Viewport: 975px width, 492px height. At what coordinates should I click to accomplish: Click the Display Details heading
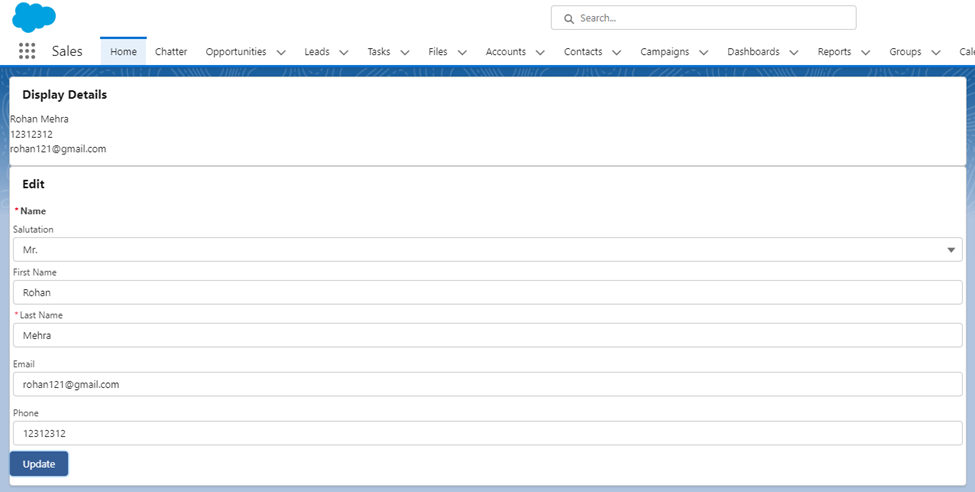pyautogui.click(x=65, y=95)
